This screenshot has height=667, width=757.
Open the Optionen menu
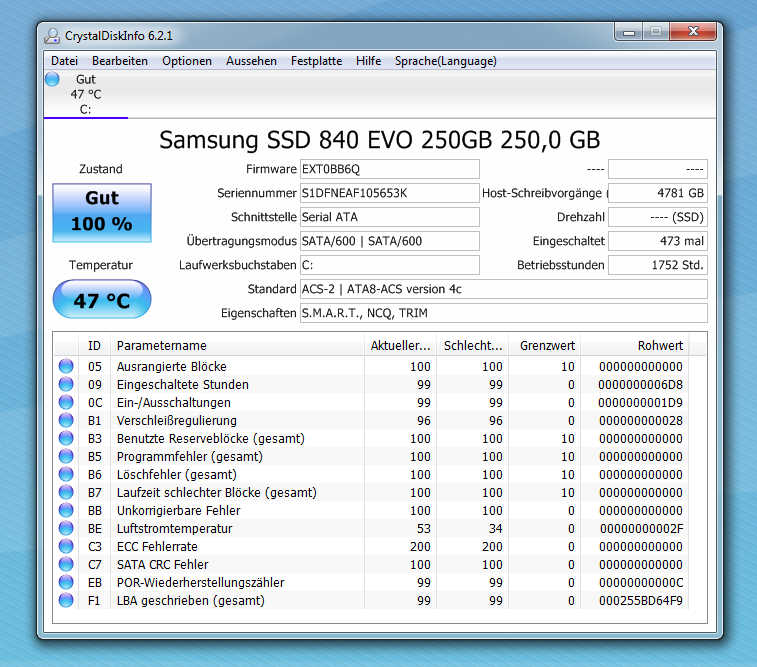click(x=187, y=61)
